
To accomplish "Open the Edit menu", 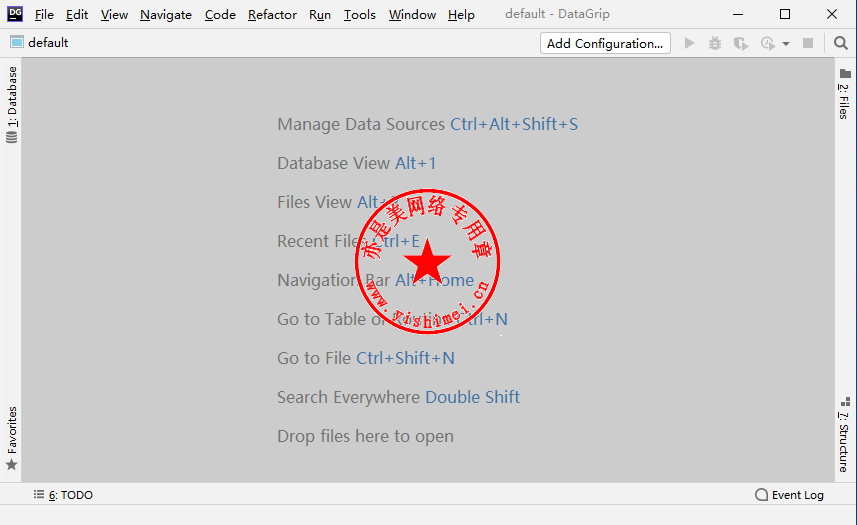I will 77,15.
